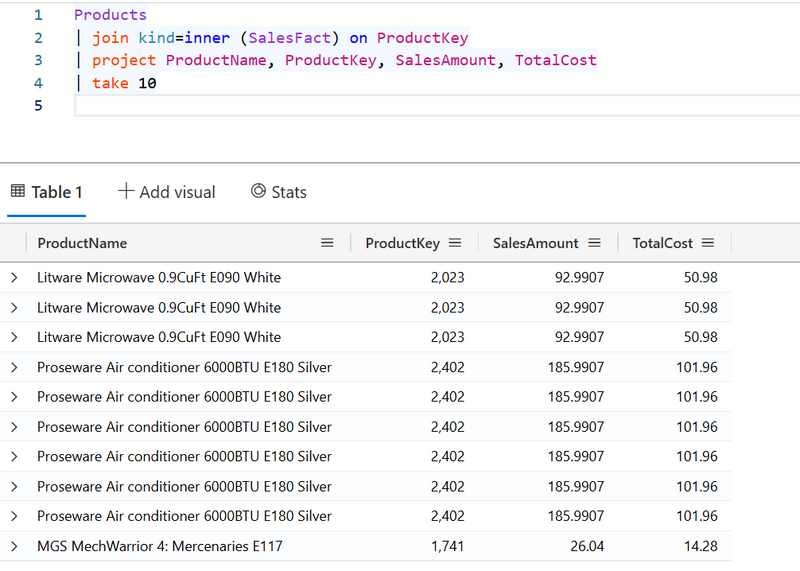The image size is (800, 571).
Task: Sort by the TotalCost column header
Action: [x=663, y=243]
